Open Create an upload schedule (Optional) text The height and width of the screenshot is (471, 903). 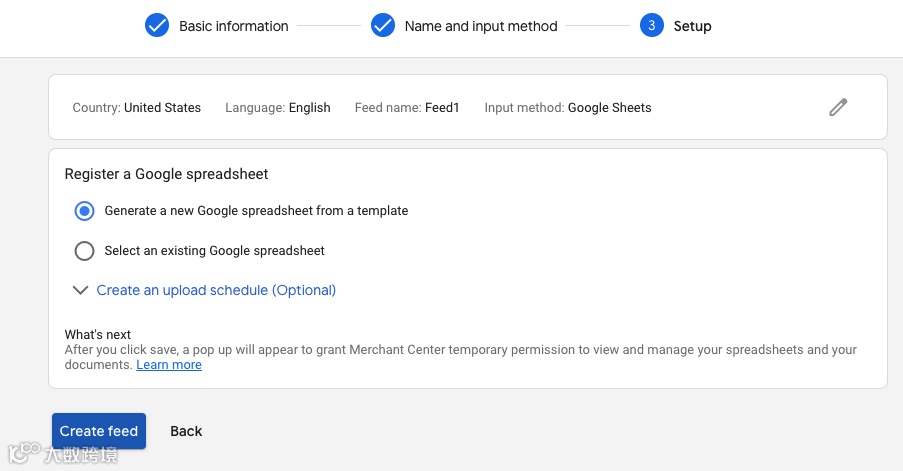point(216,291)
